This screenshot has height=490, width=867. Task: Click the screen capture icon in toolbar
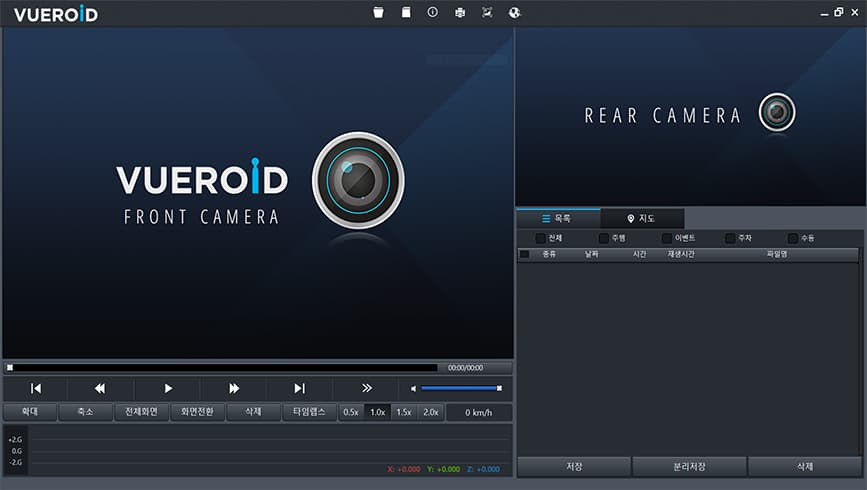pos(487,12)
